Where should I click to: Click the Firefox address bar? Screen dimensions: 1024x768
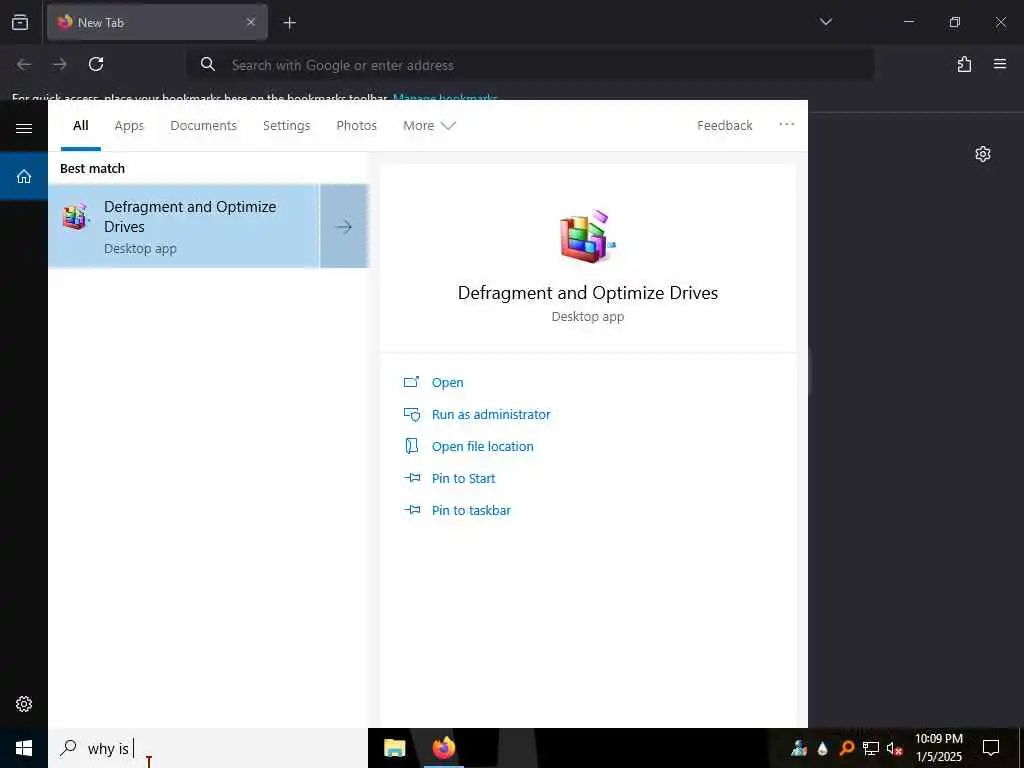point(530,65)
